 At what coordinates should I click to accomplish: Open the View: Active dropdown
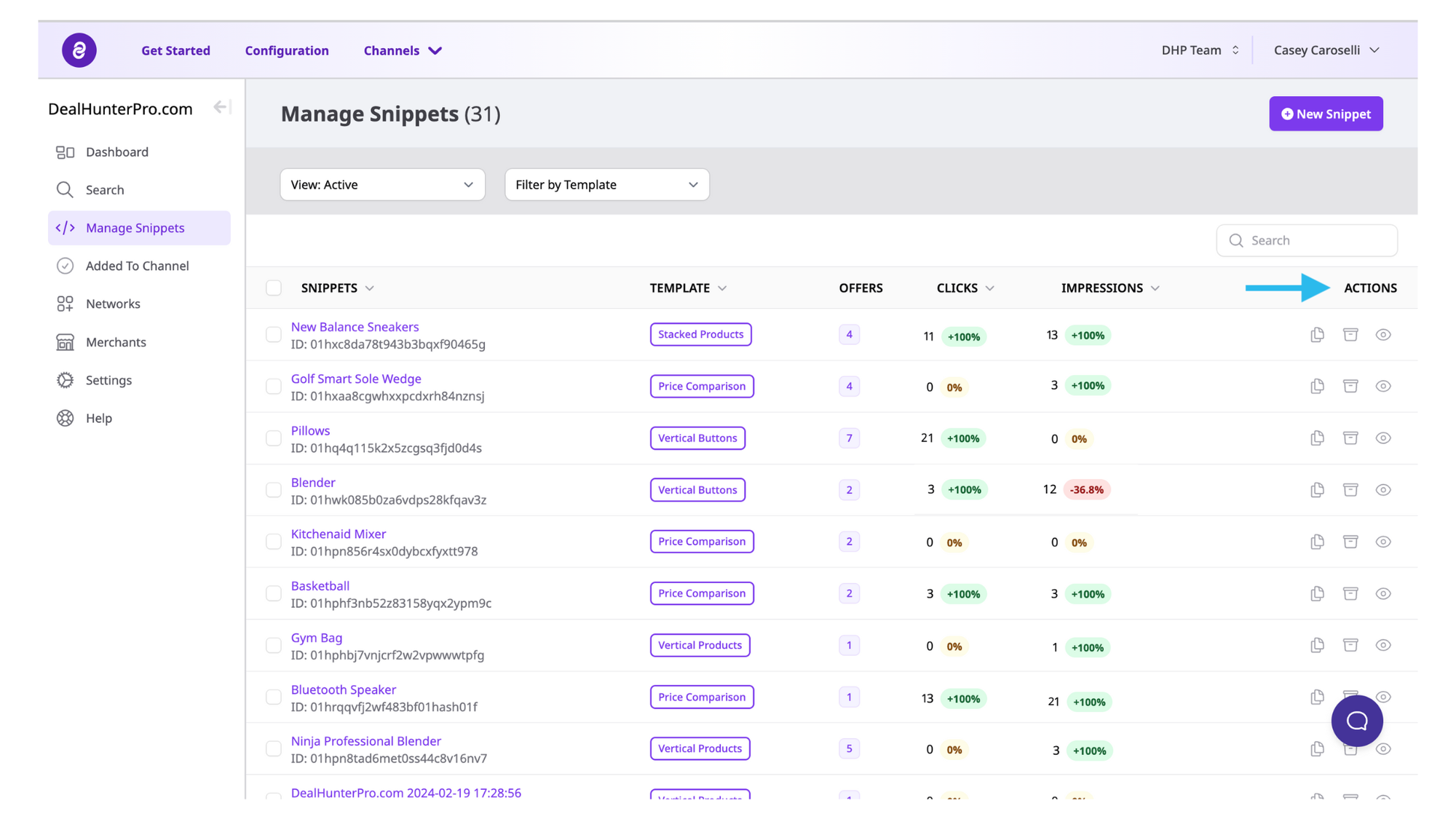click(x=382, y=185)
